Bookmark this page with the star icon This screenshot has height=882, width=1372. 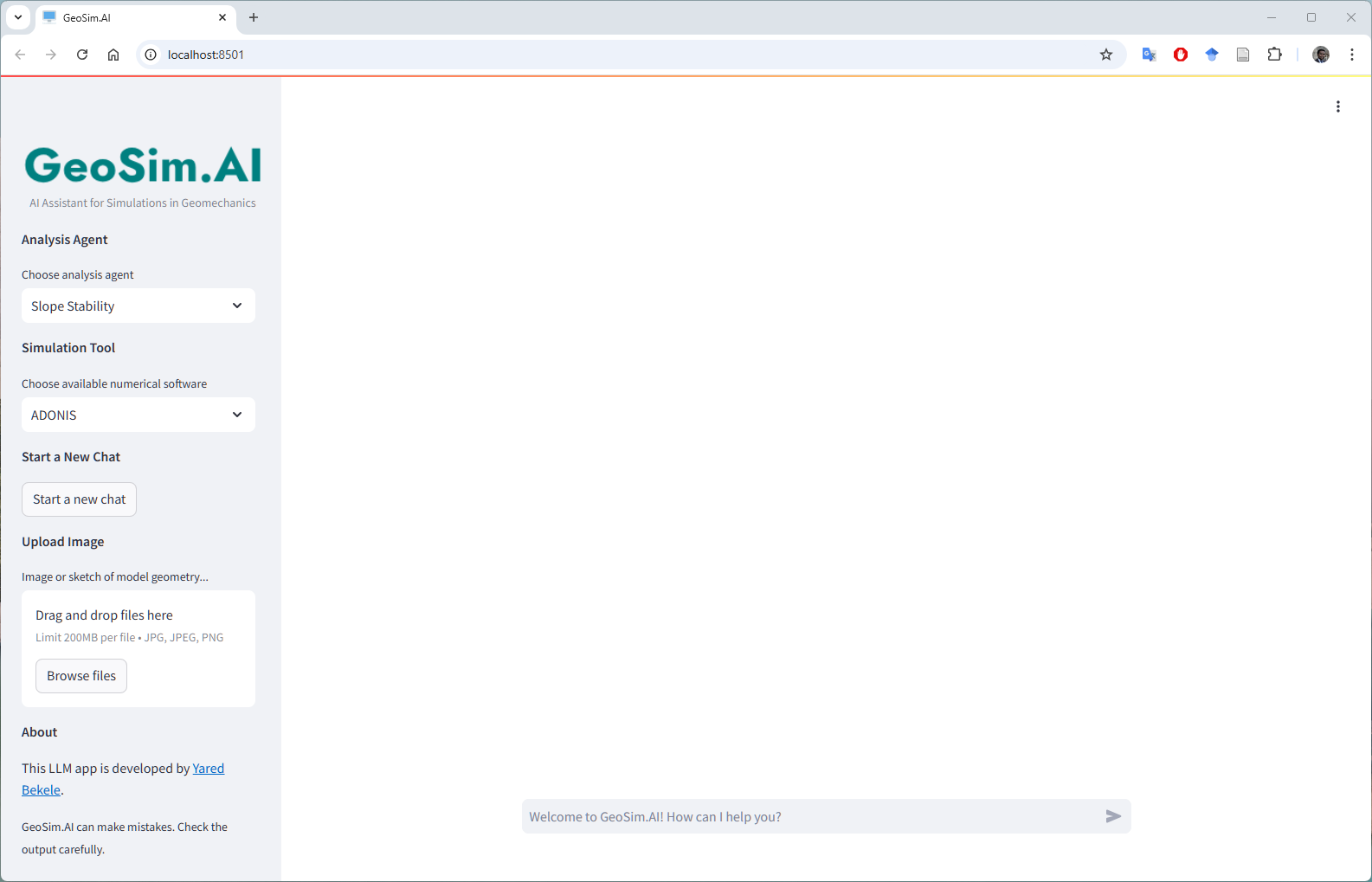(x=1106, y=55)
